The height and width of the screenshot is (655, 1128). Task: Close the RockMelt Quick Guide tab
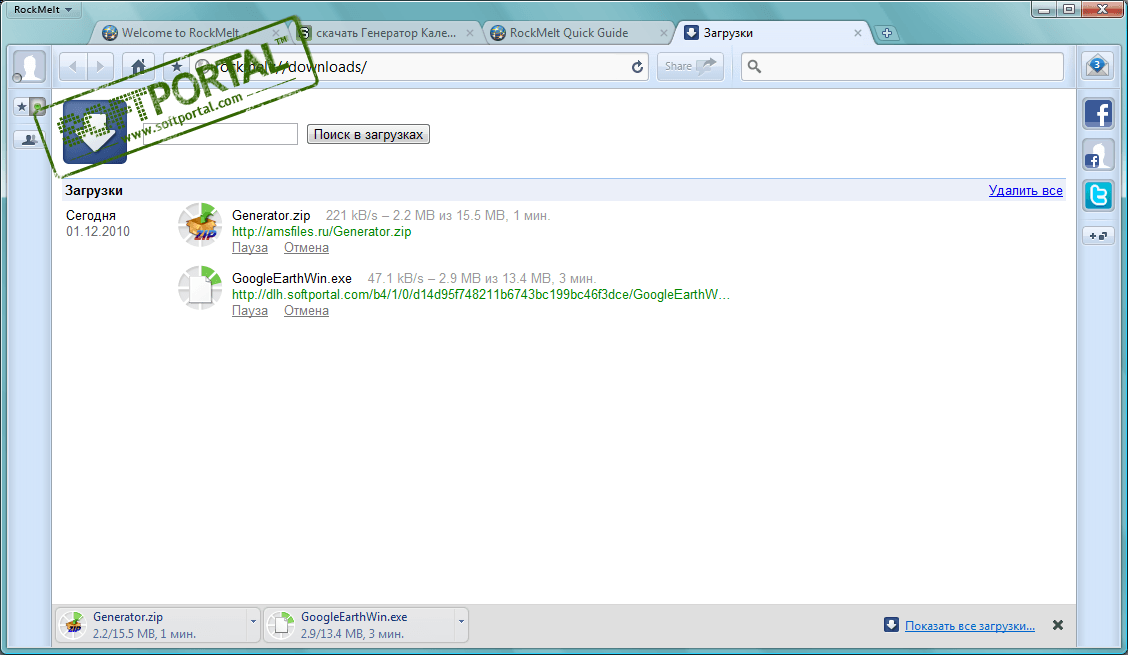(663, 33)
